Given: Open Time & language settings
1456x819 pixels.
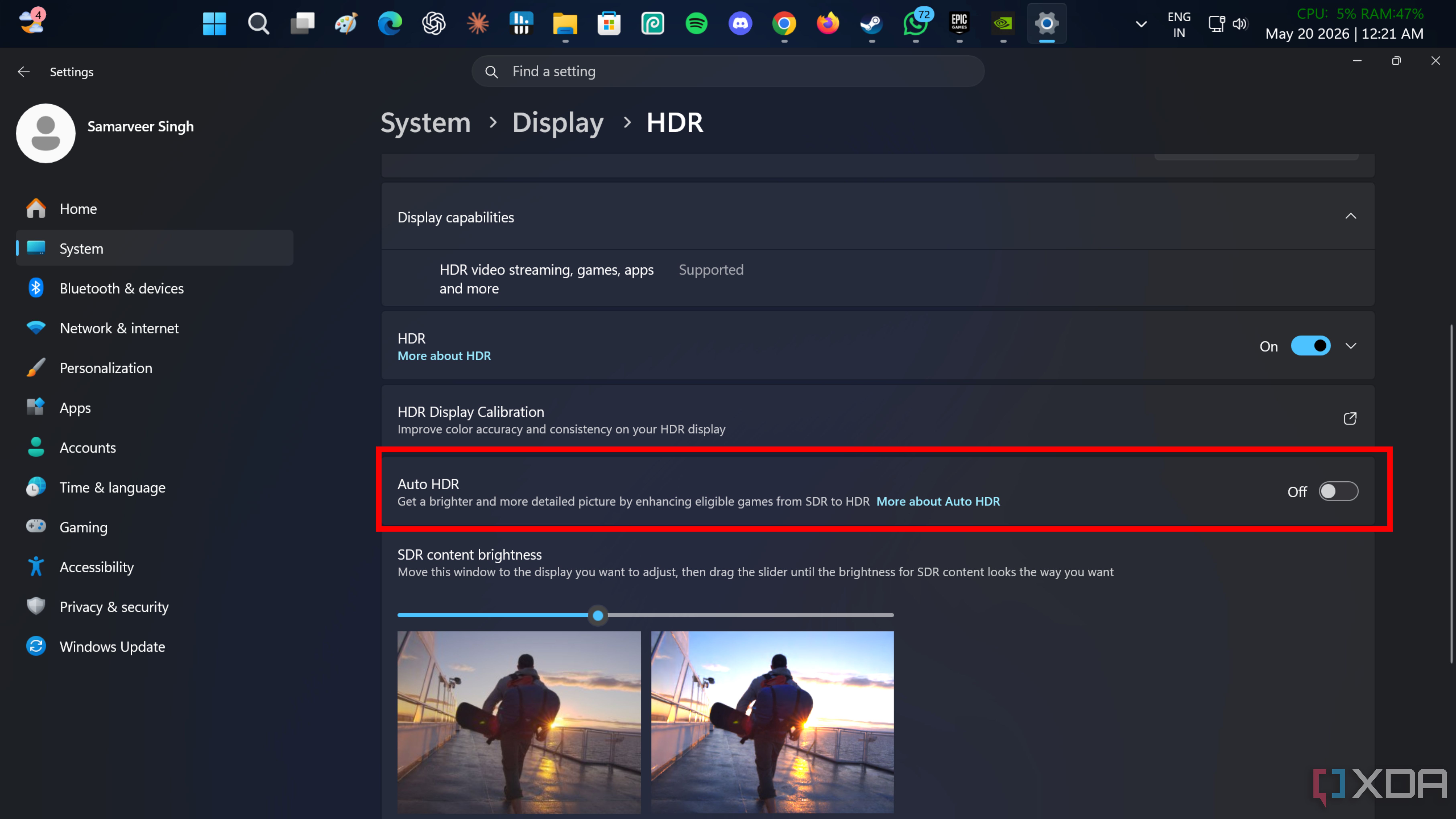Looking at the screenshot, I should click(x=154, y=487).
